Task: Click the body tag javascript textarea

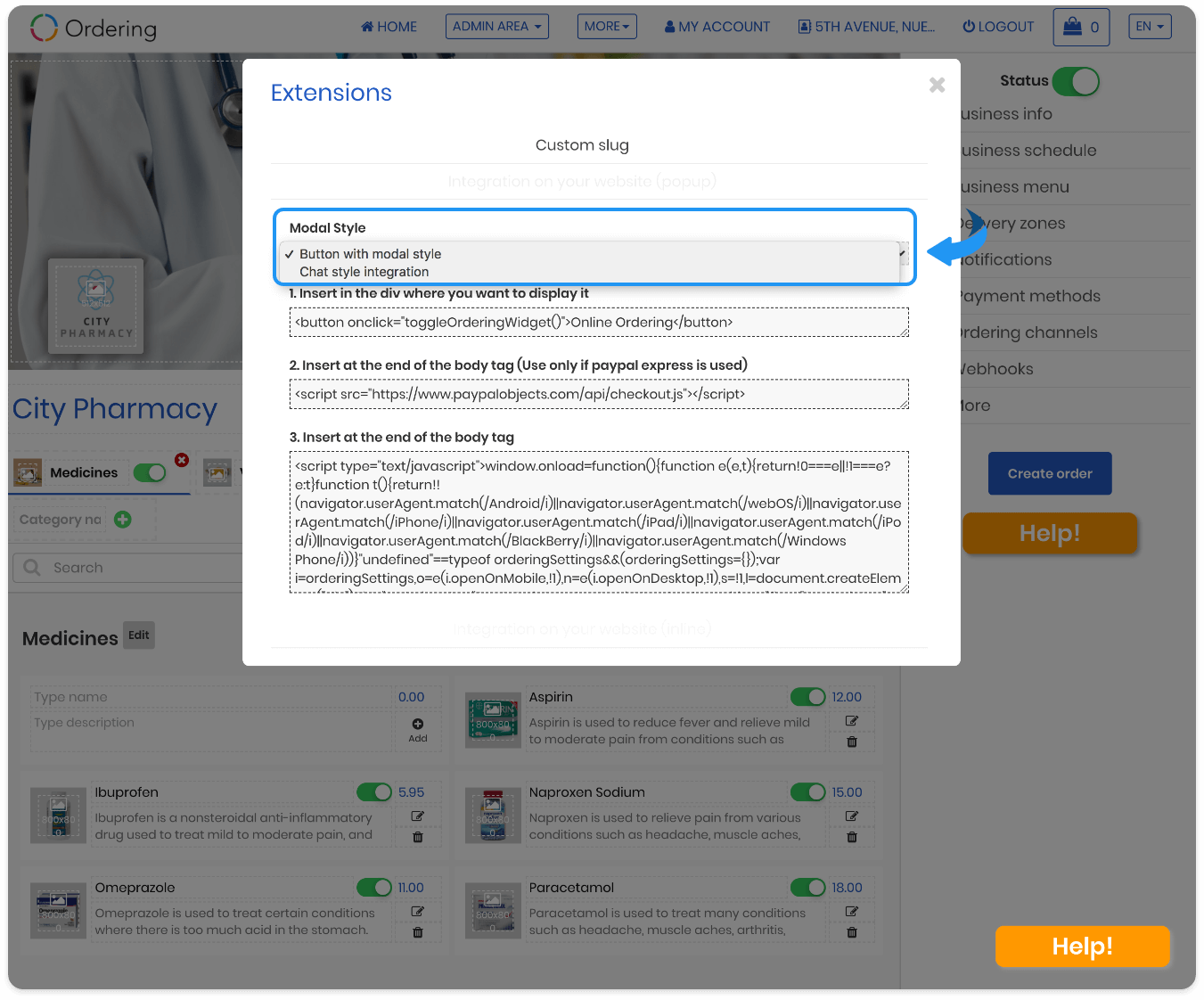Action: click(599, 522)
